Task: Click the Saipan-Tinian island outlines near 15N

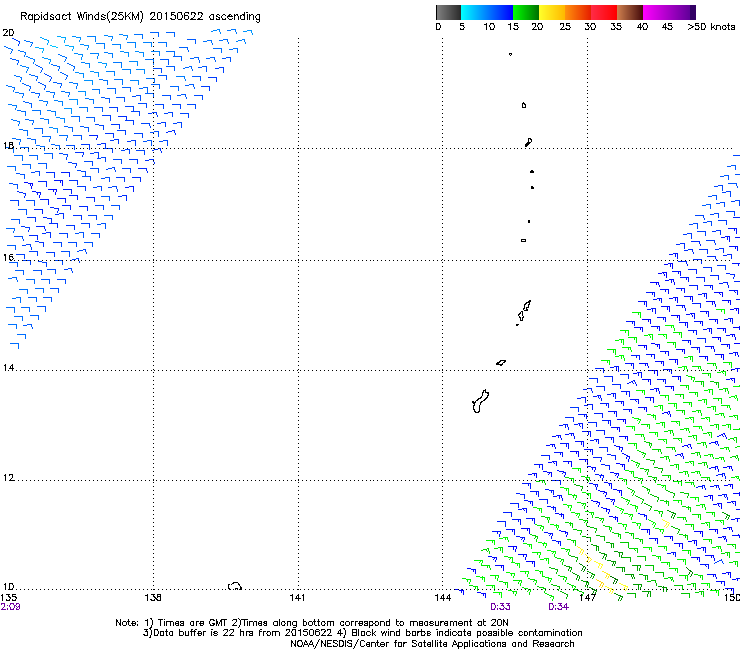Action: (523, 312)
